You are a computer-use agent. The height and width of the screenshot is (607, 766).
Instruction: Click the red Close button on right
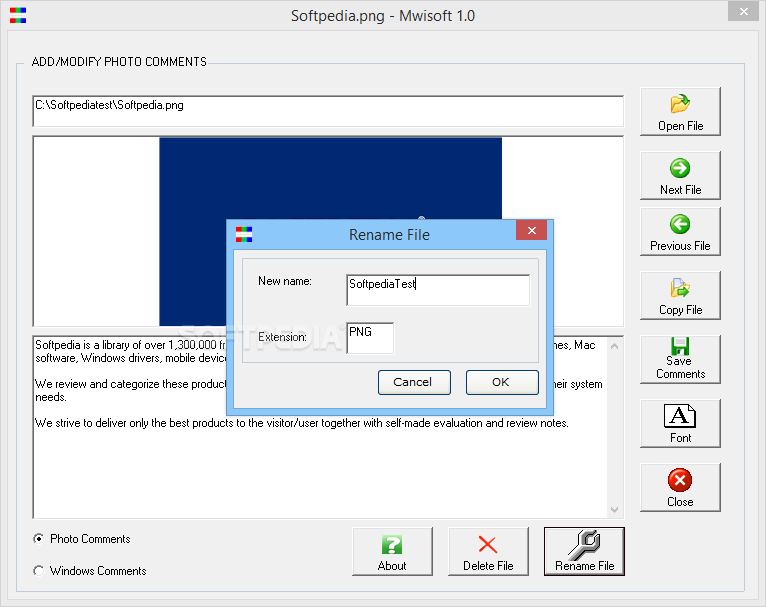coord(680,487)
